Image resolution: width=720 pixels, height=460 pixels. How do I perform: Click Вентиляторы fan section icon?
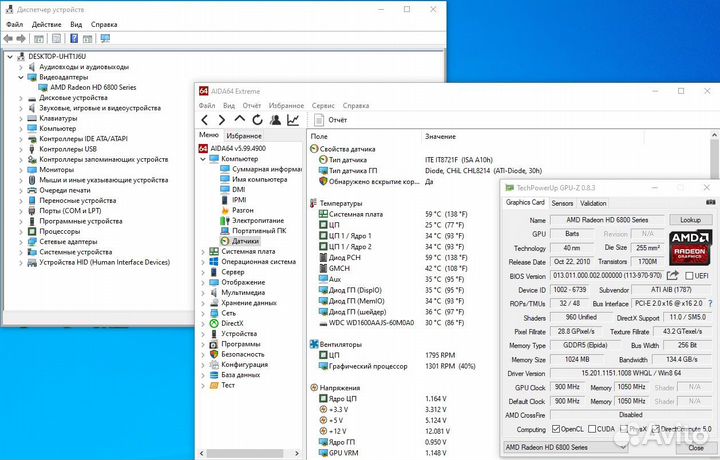[x=314, y=344]
